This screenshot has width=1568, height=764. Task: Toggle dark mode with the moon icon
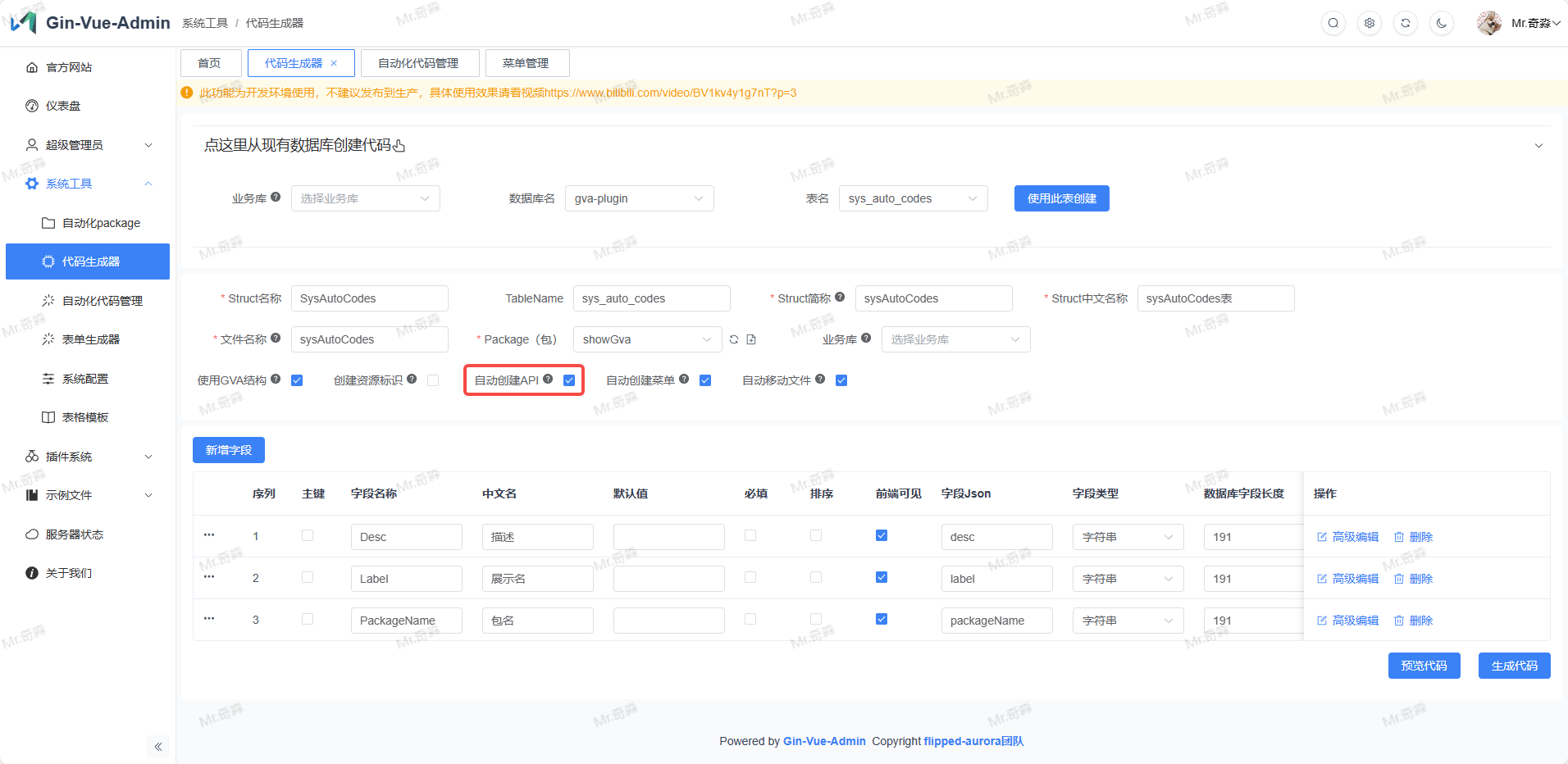pyautogui.click(x=1442, y=23)
